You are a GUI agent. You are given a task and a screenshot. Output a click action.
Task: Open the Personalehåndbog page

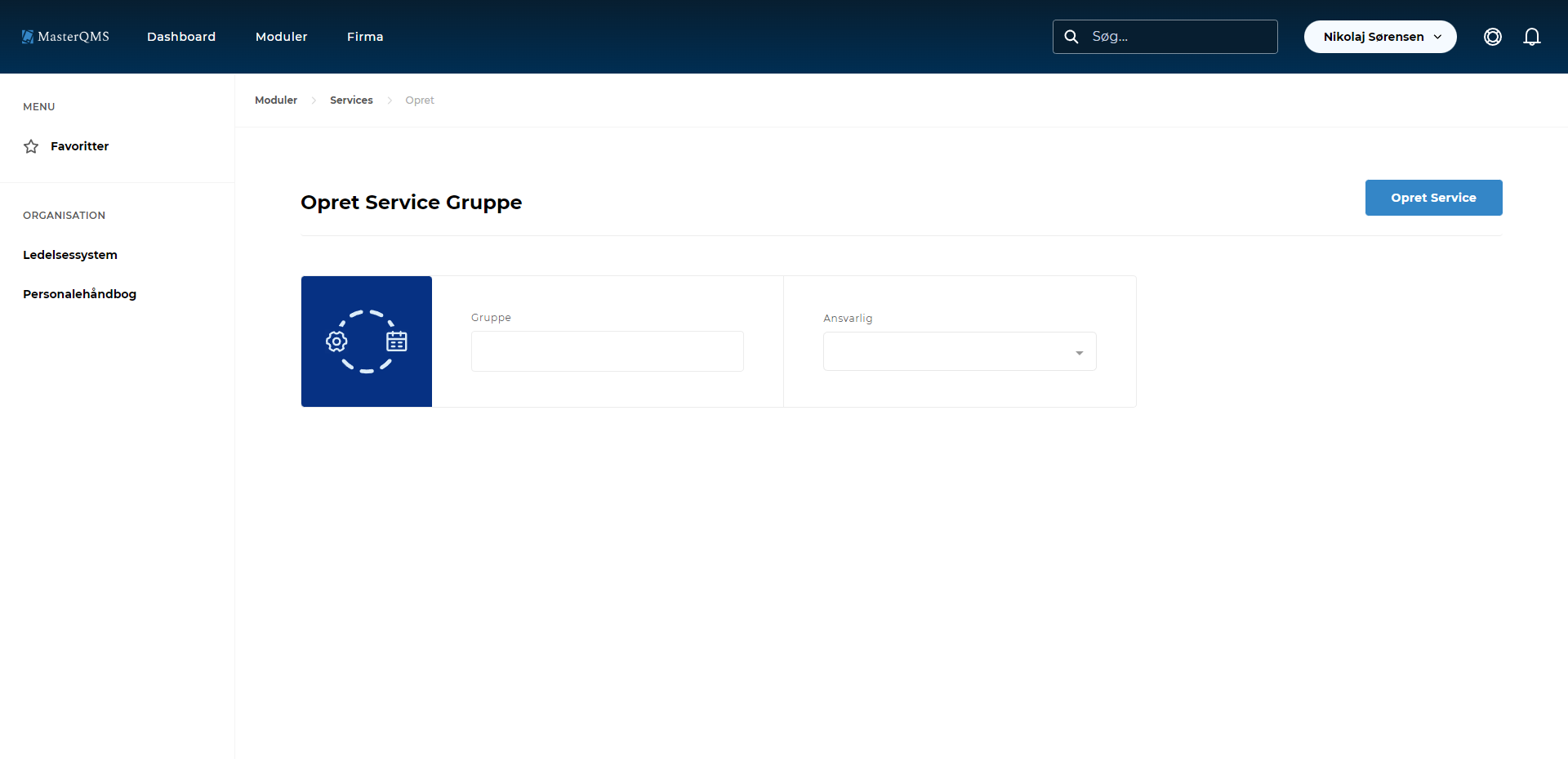pyautogui.click(x=79, y=293)
